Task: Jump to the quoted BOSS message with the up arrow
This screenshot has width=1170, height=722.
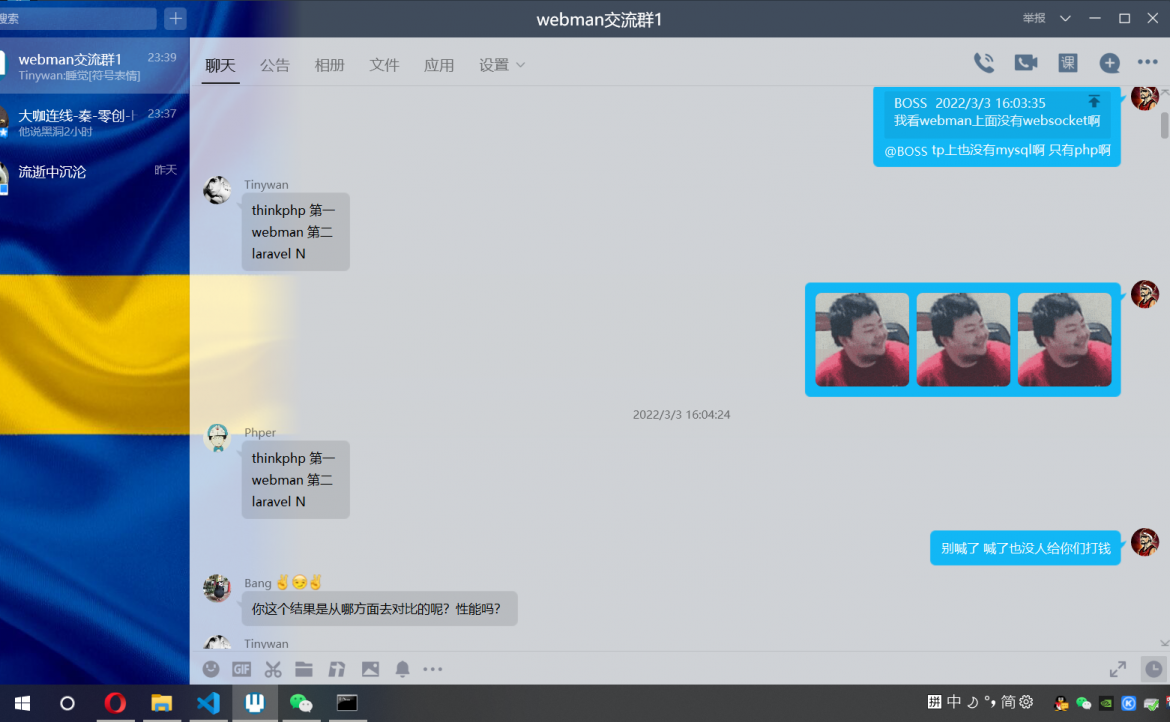Action: [x=1094, y=101]
